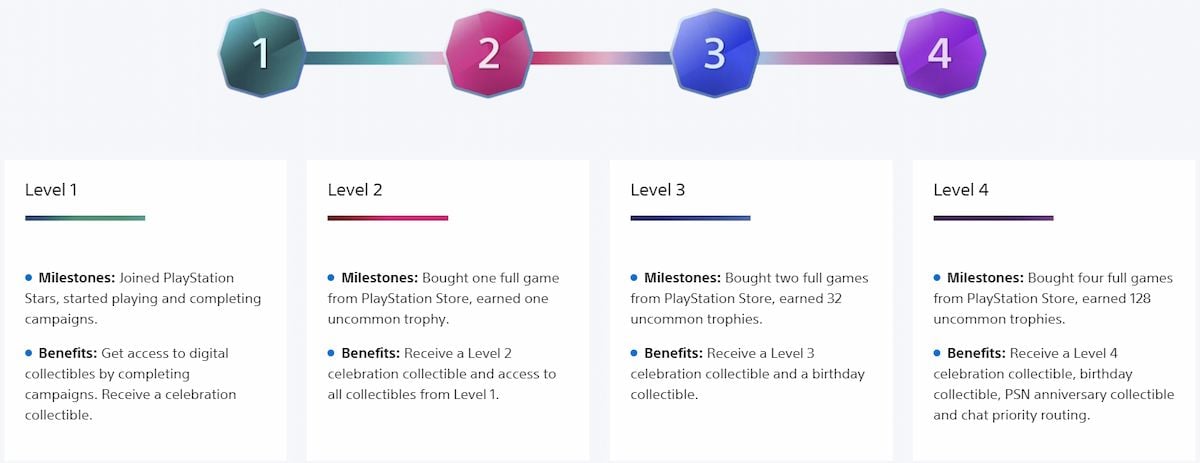The height and width of the screenshot is (463, 1200).
Task: Click the Level 2 card heading
Action: 355,189
